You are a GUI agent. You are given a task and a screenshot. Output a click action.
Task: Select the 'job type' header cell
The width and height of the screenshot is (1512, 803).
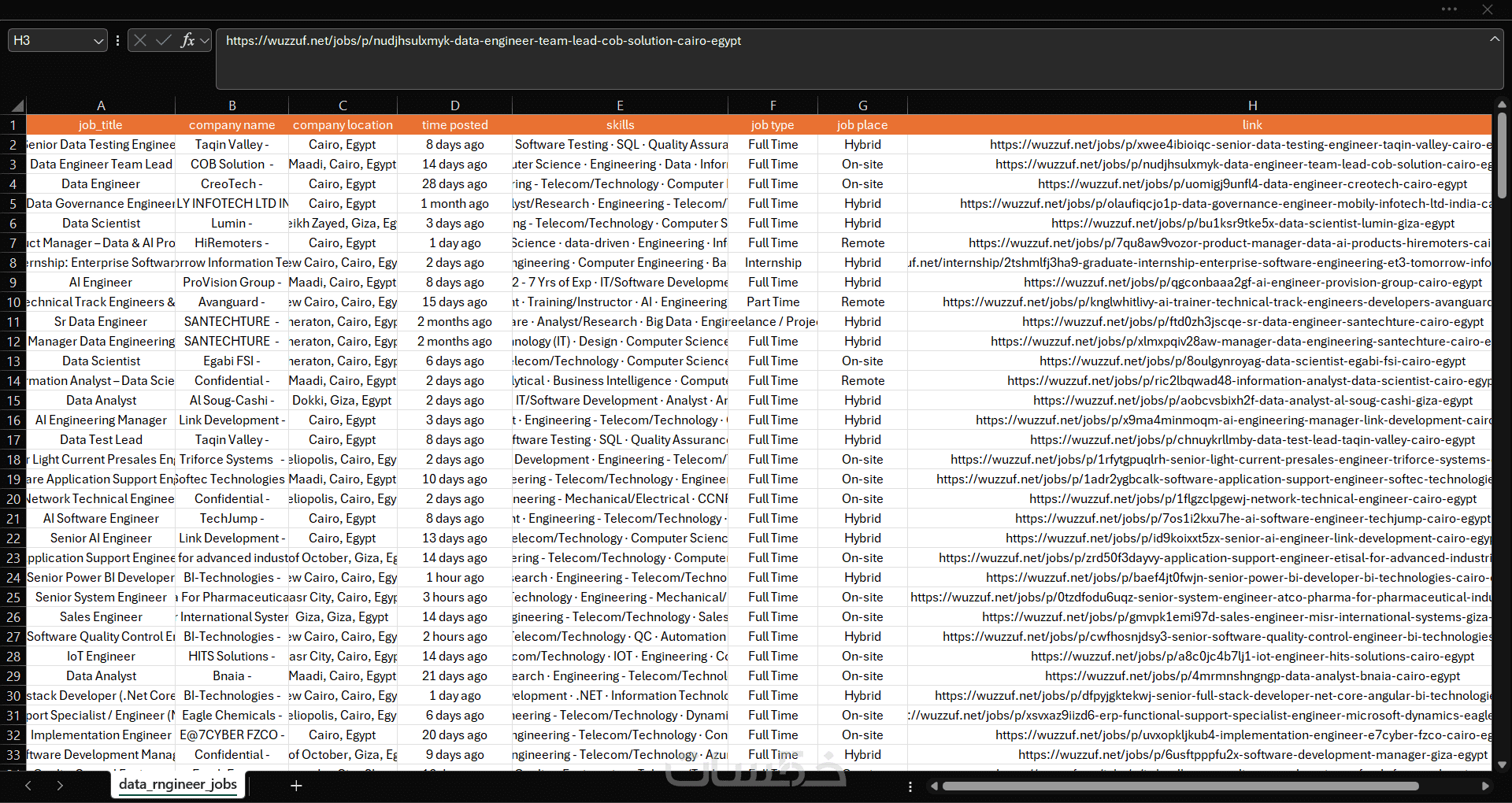773,125
